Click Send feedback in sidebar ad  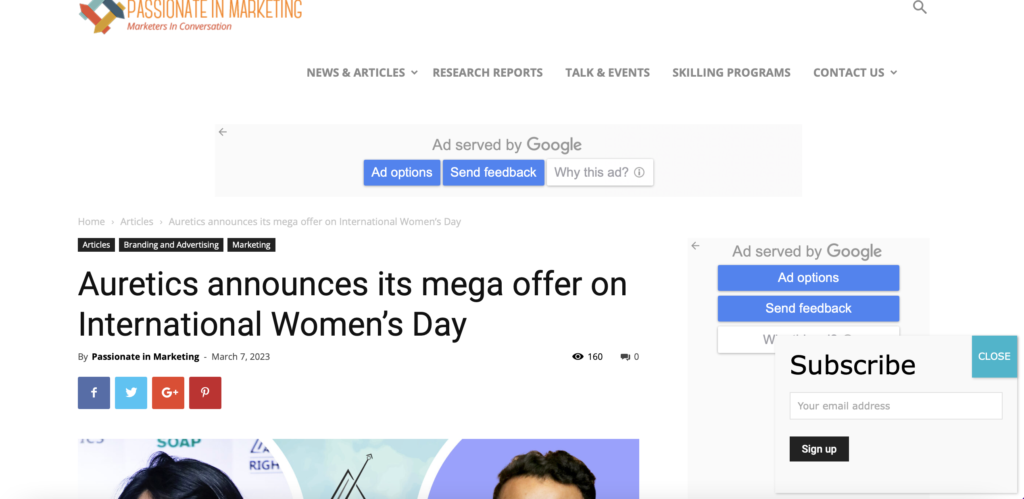(808, 308)
